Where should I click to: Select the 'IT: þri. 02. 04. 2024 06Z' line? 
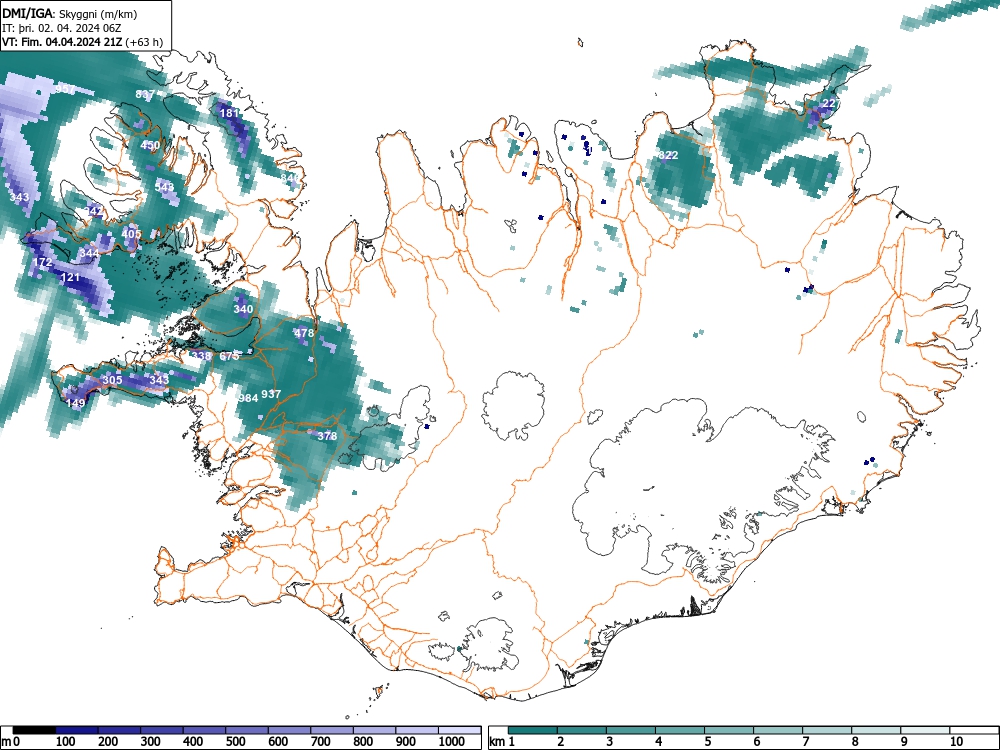[x=61, y=28]
